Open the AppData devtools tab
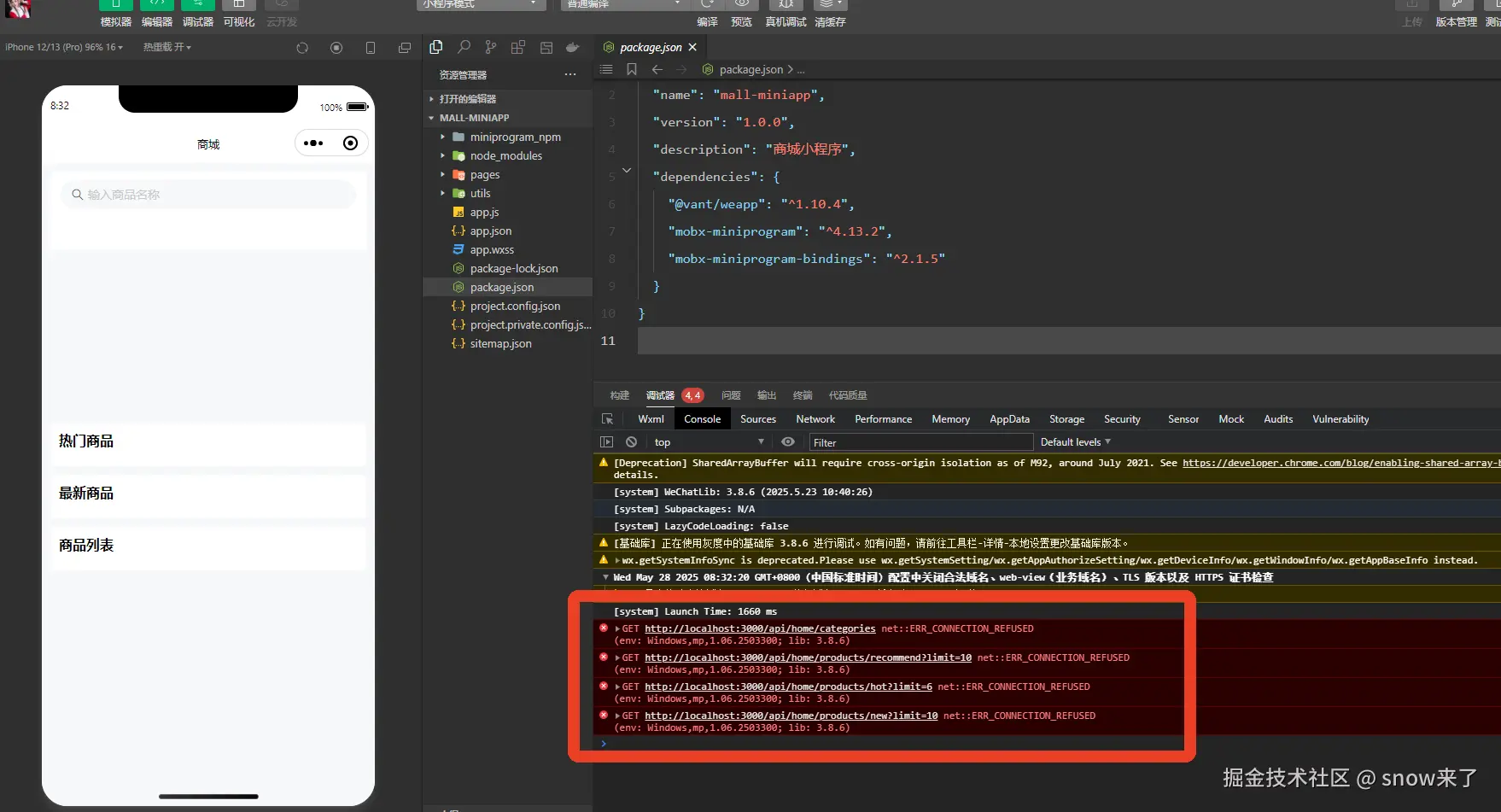Viewport: 1501px width, 812px height. pos(1009,419)
